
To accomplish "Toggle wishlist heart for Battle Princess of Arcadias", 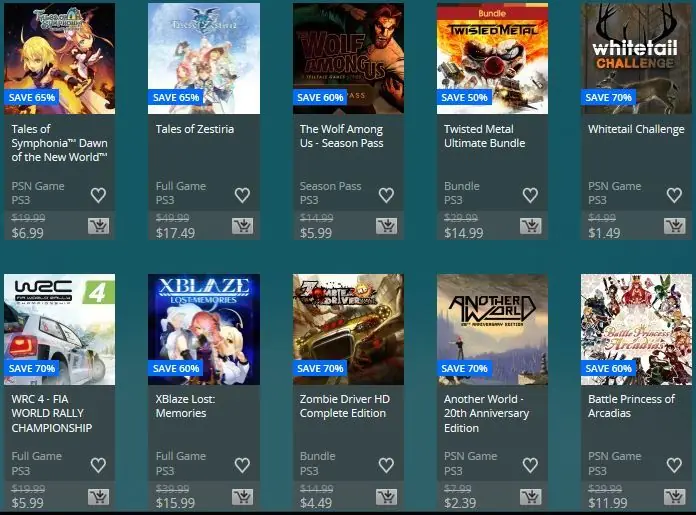I will pos(674,465).
